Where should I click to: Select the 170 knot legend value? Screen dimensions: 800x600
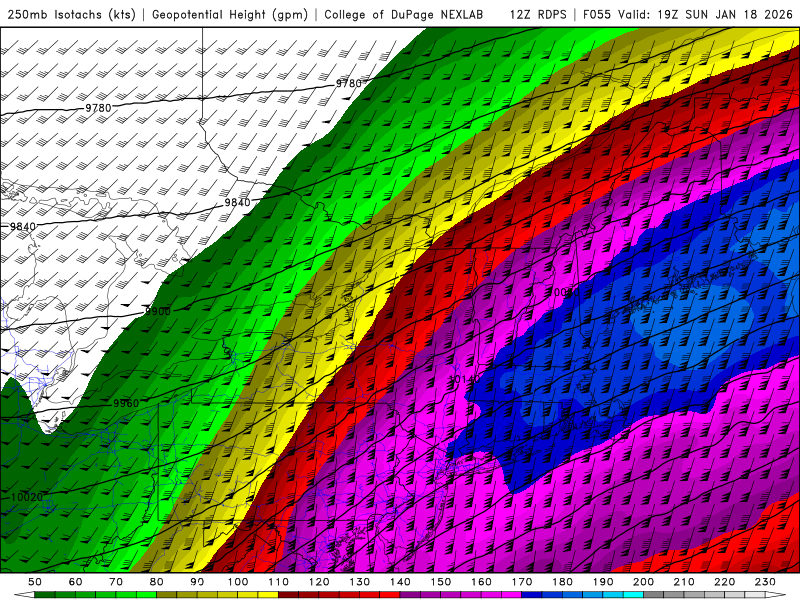tap(522, 582)
